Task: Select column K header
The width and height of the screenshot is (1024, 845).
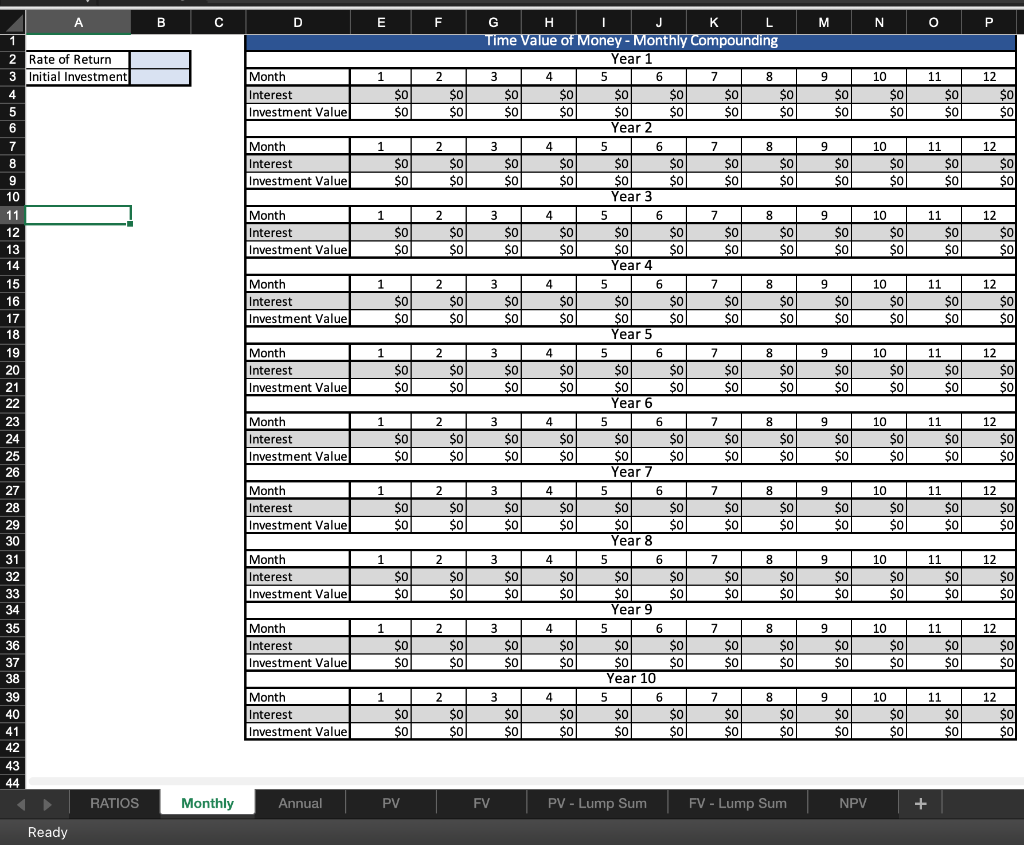Action: (714, 23)
